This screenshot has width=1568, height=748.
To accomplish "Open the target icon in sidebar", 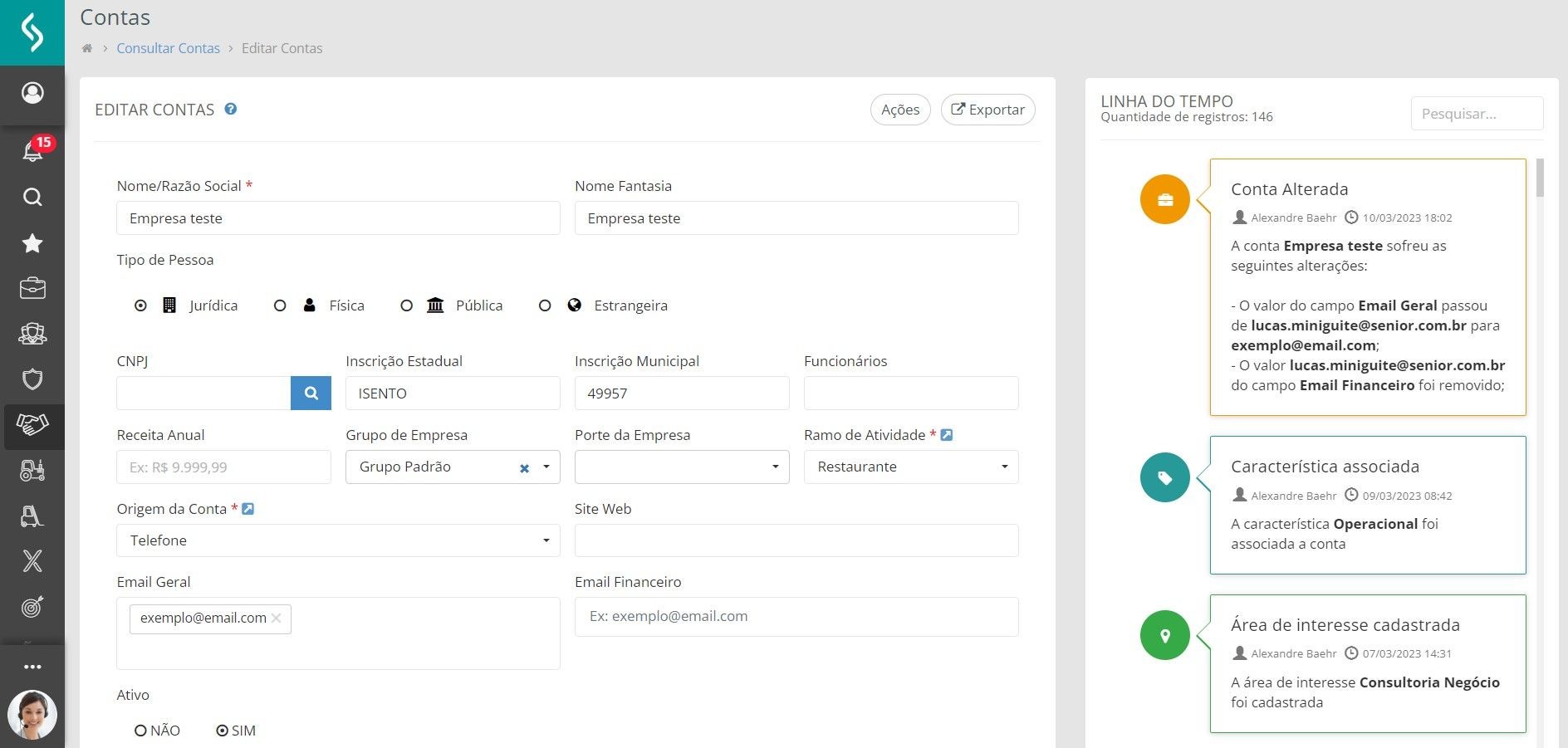I will point(32,607).
